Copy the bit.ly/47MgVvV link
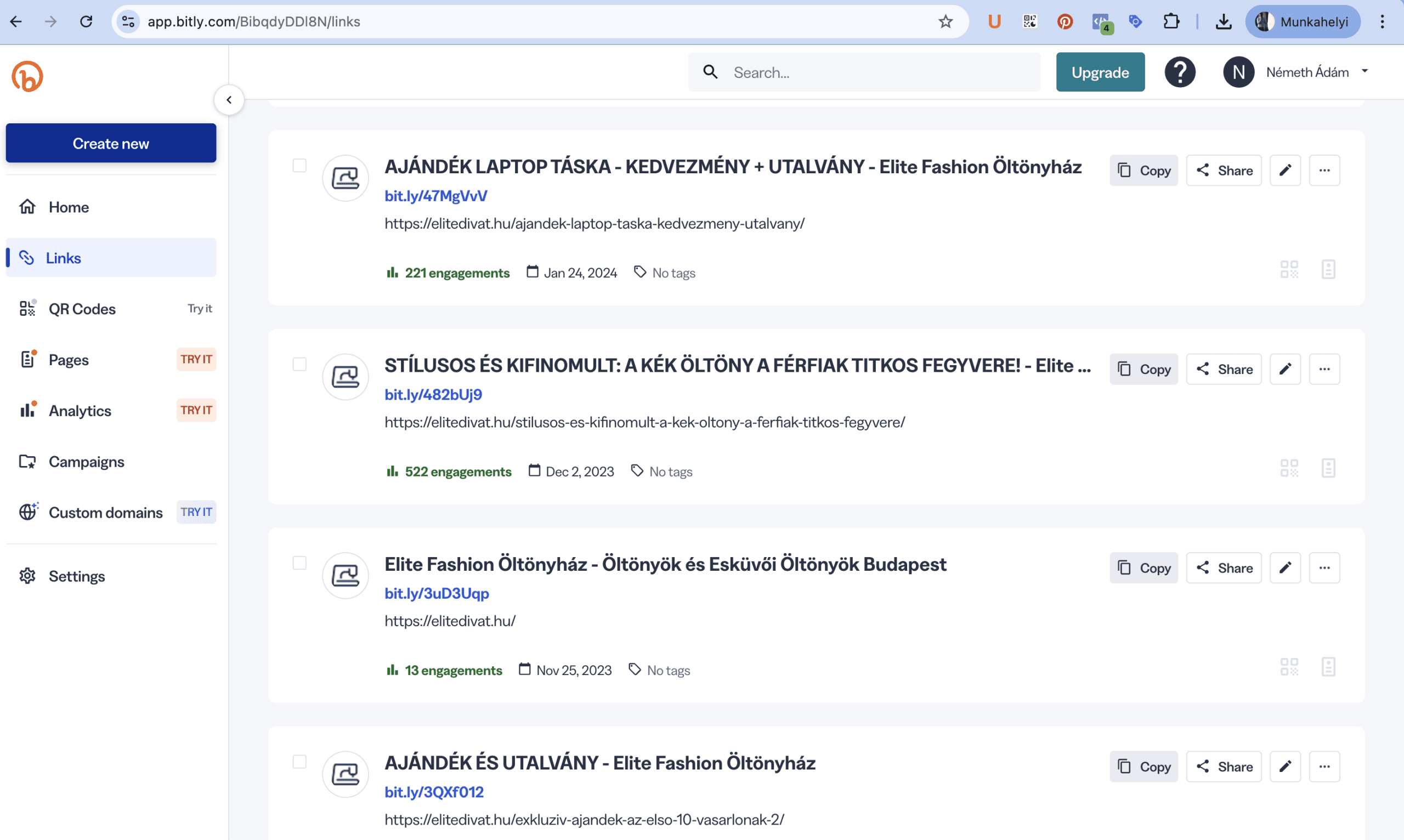The width and height of the screenshot is (1404, 840). tap(1143, 171)
